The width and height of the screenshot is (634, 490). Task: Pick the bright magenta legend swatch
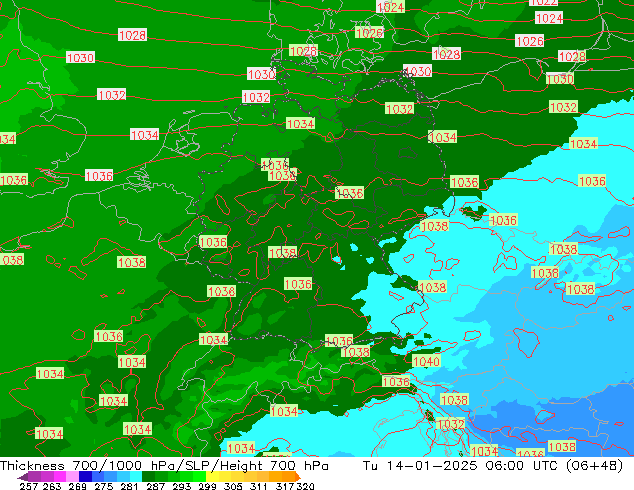point(59,477)
